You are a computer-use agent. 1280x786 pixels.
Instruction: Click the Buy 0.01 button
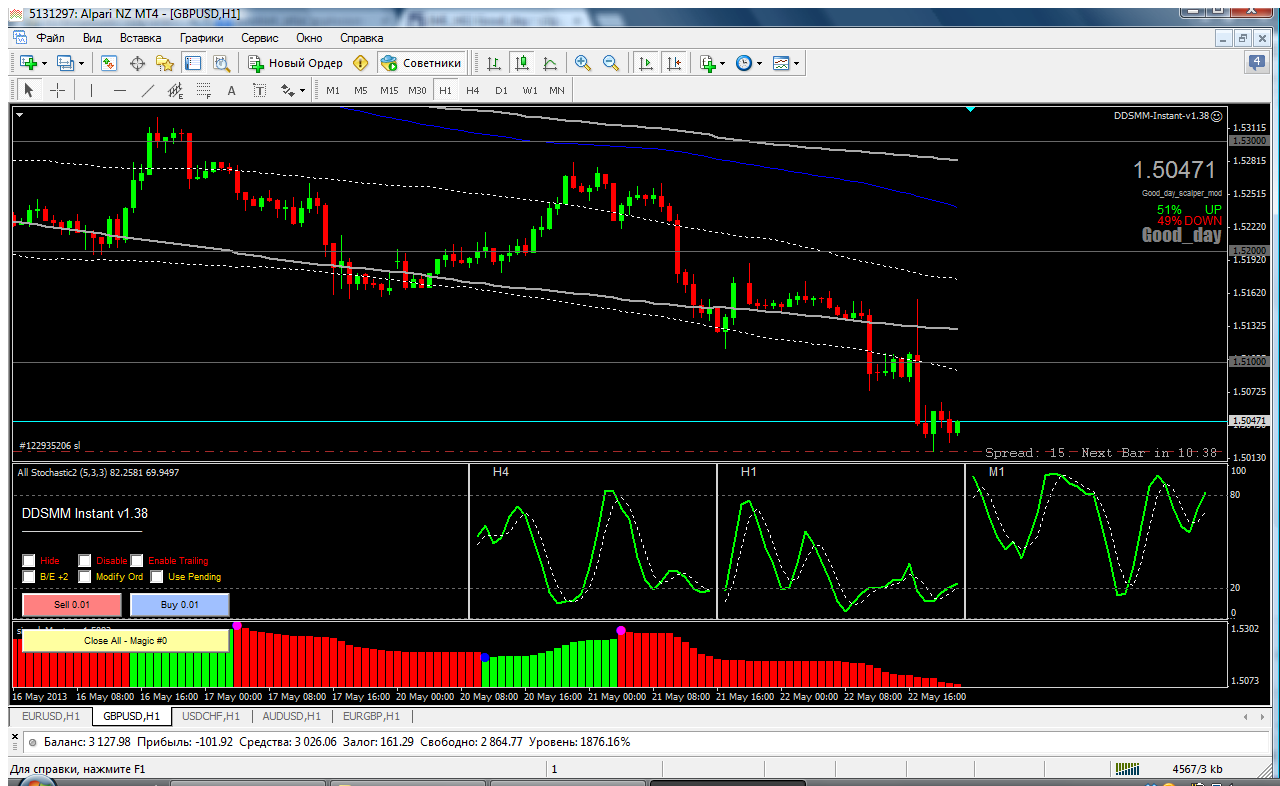(x=180, y=605)
